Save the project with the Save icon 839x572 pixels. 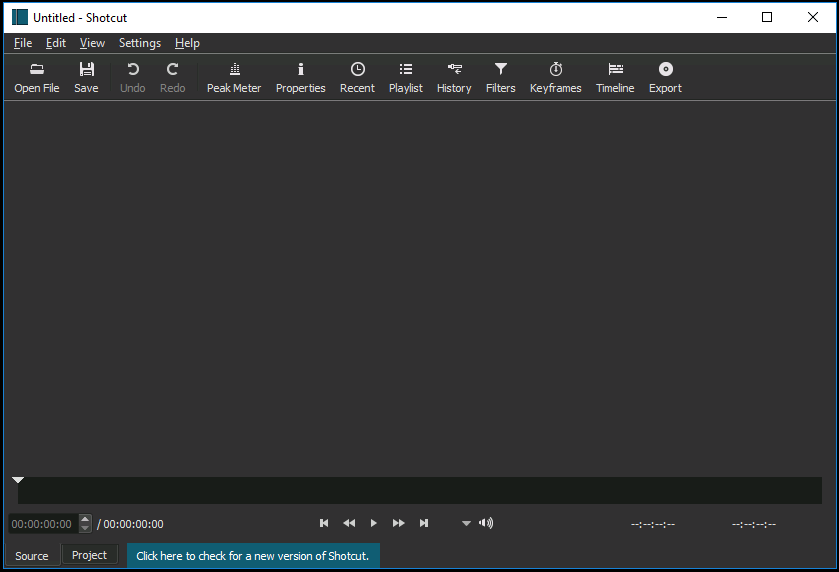pos(86,78)
